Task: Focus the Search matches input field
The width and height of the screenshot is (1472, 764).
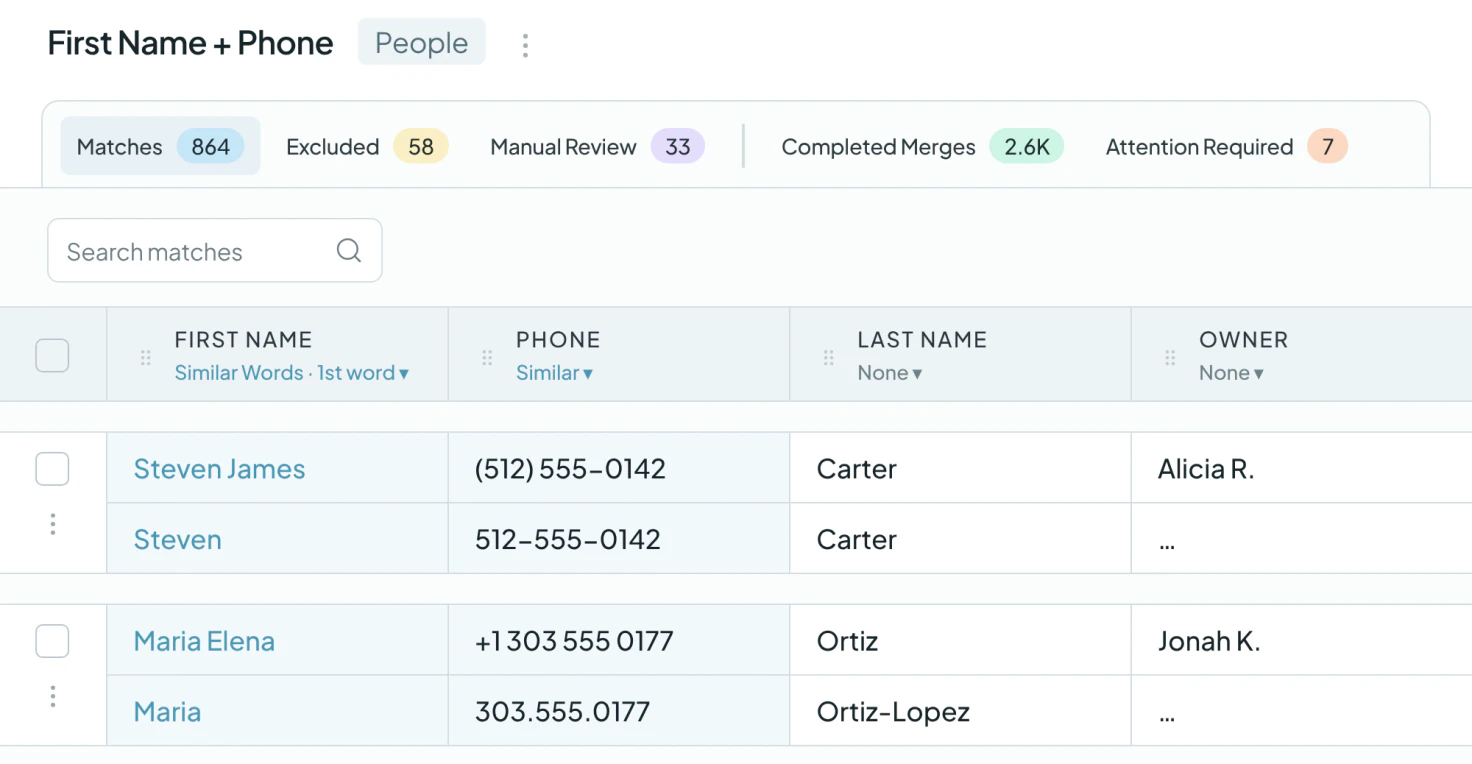Action: point(215,251)
